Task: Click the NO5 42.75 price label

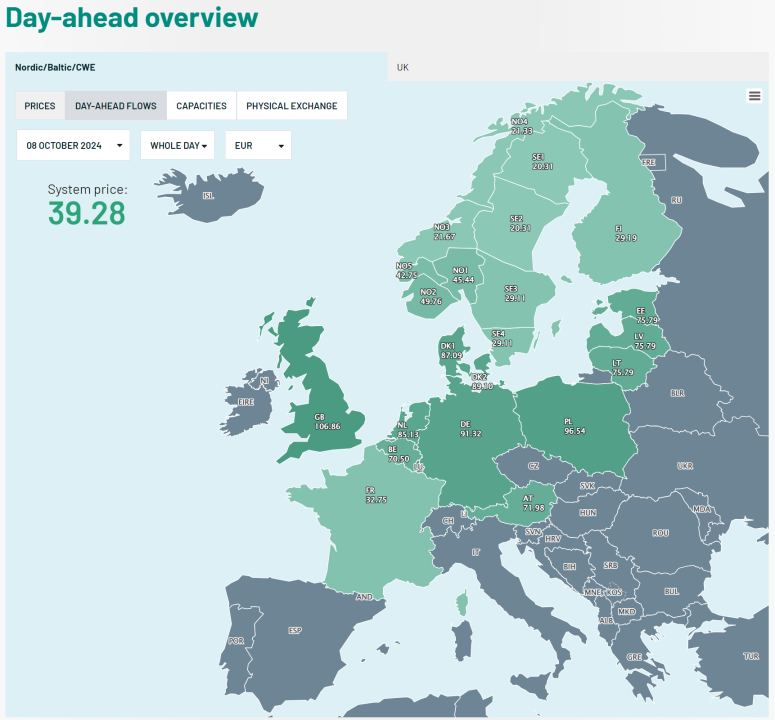Action: (x=406, y=270)
